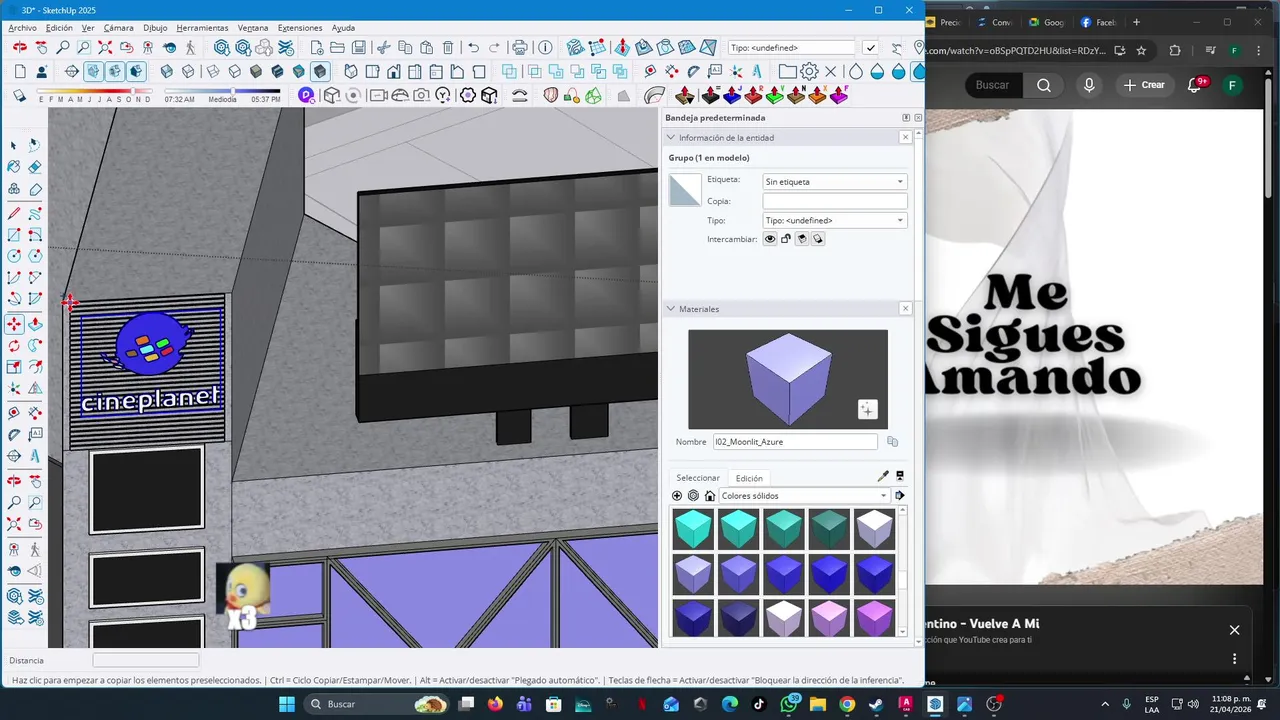Image resolution: width=1280 pixels, height=720 pixels.
Task: Activate the Move tool in left toolbar
Action: pos(14,324)
